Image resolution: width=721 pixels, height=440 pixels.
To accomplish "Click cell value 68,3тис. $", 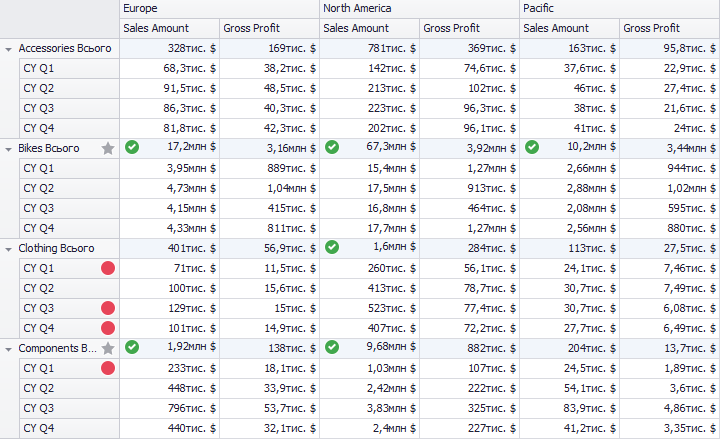I will (189, 69).
